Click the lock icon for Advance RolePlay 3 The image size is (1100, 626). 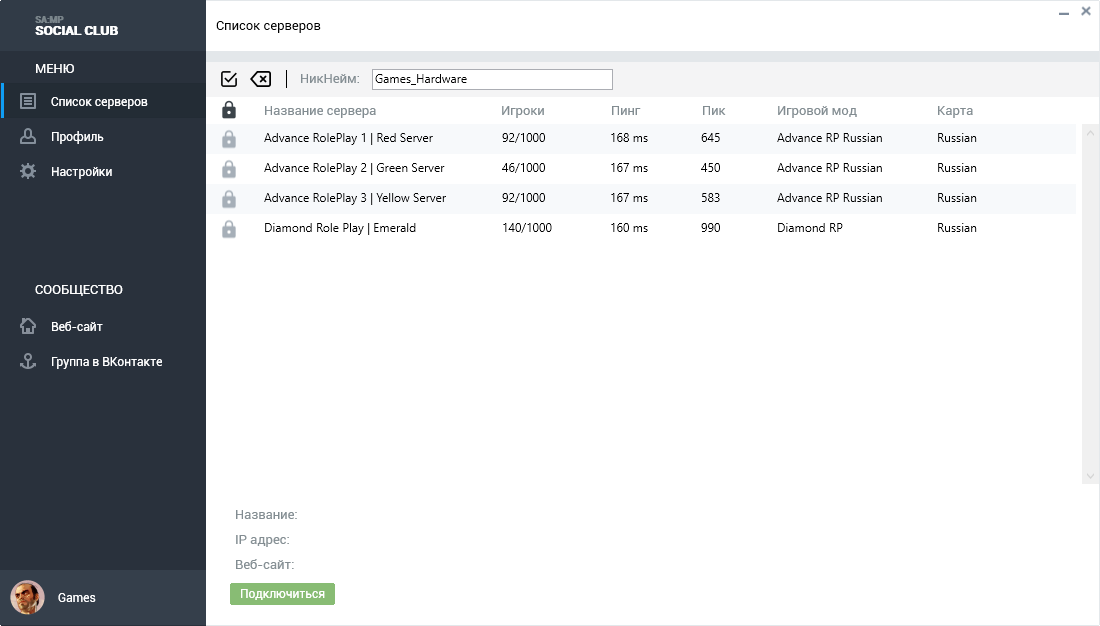coord(229,199)
